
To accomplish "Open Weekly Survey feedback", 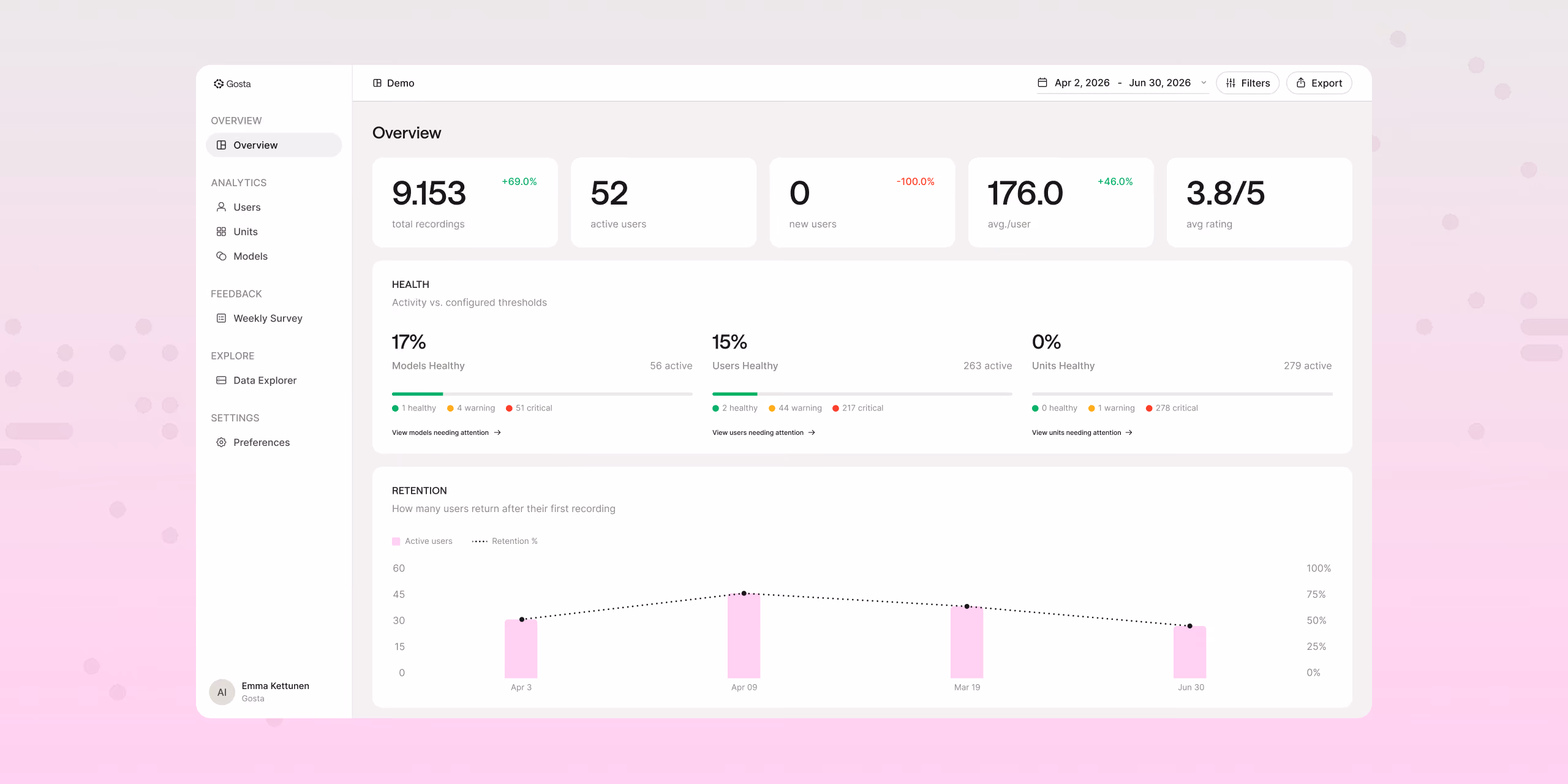I will coord(274,318).
